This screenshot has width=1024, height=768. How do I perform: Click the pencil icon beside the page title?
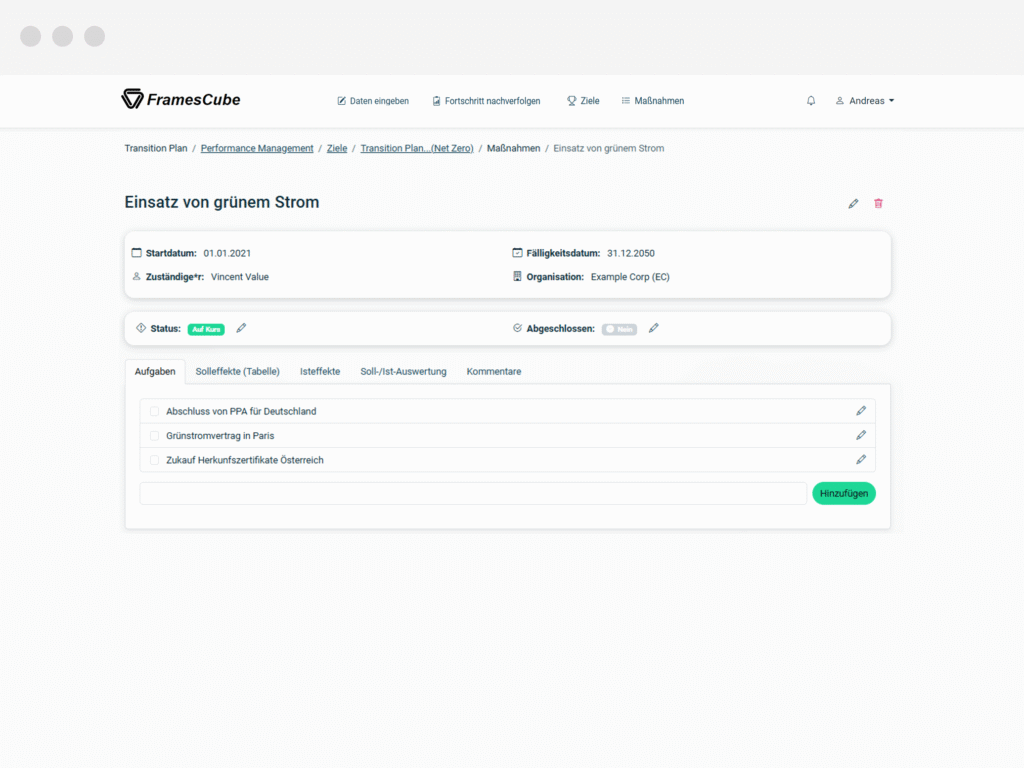pyautogui.click(x=853, y=204)
